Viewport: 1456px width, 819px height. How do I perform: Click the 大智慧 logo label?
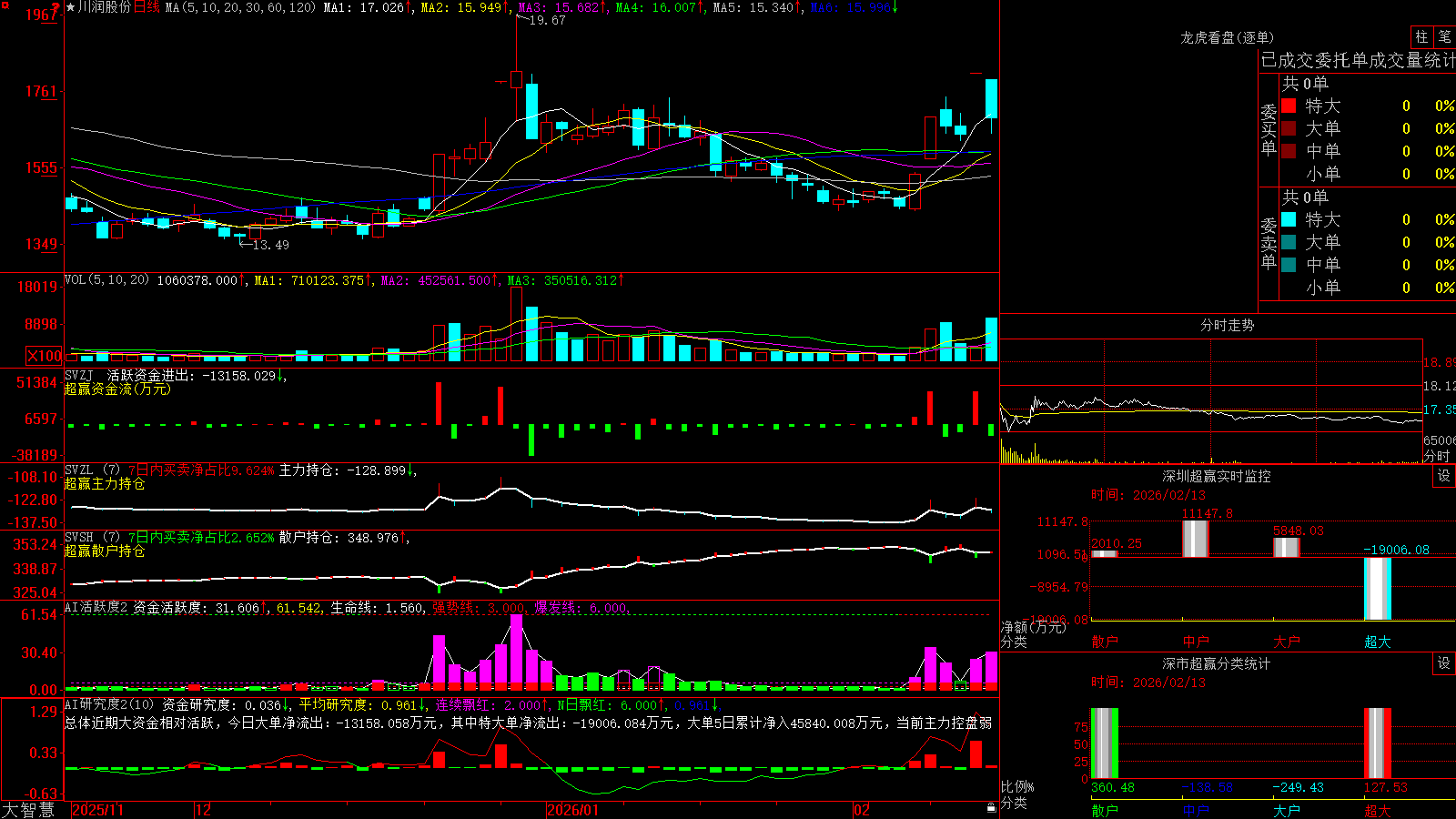click(28, 809)
